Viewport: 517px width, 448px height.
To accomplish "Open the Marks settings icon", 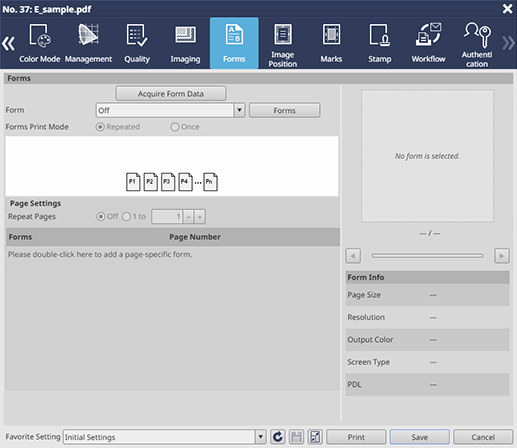I will pos(331,35).
